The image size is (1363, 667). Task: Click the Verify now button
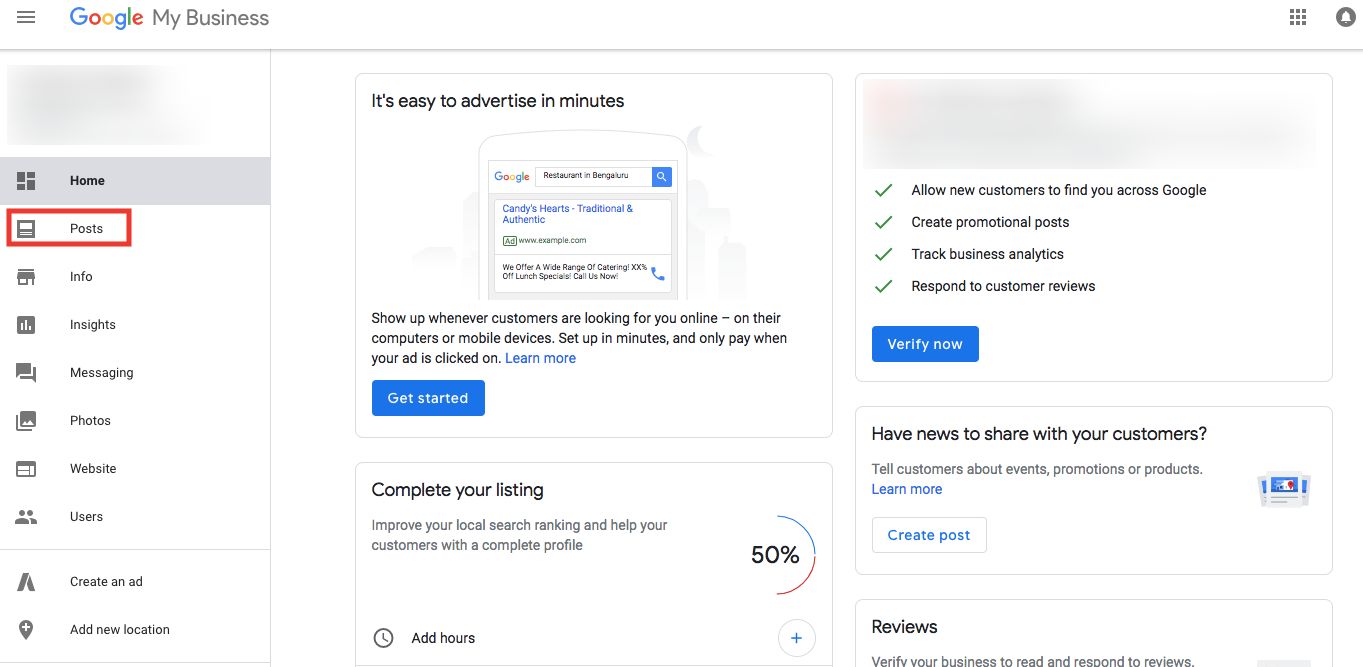click(925, 344)
